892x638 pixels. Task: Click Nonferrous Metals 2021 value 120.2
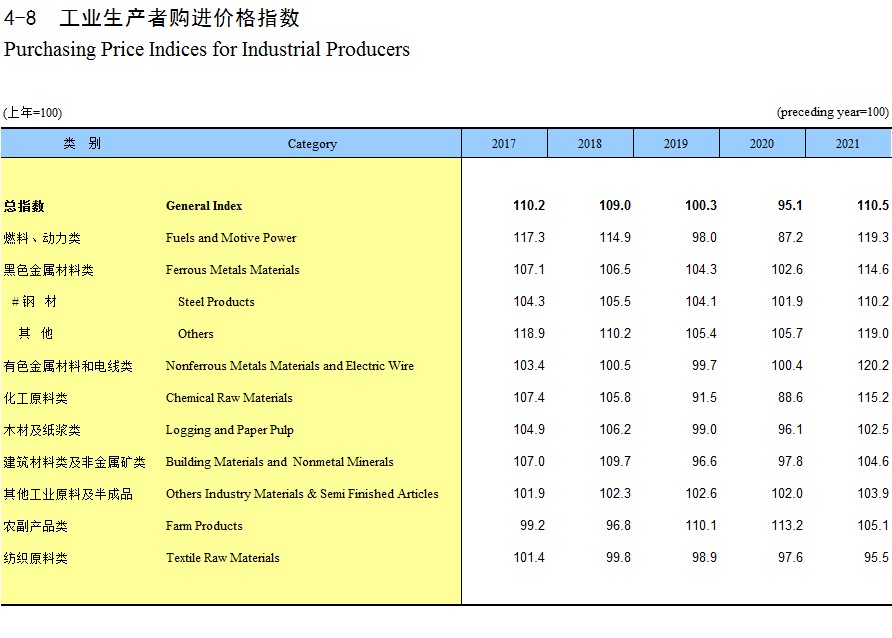(873, 365)
